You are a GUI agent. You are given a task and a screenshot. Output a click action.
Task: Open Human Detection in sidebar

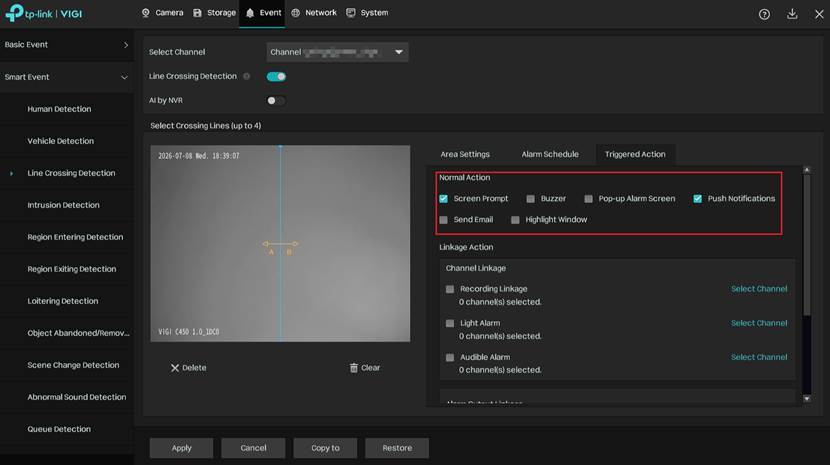pos(67,109)
